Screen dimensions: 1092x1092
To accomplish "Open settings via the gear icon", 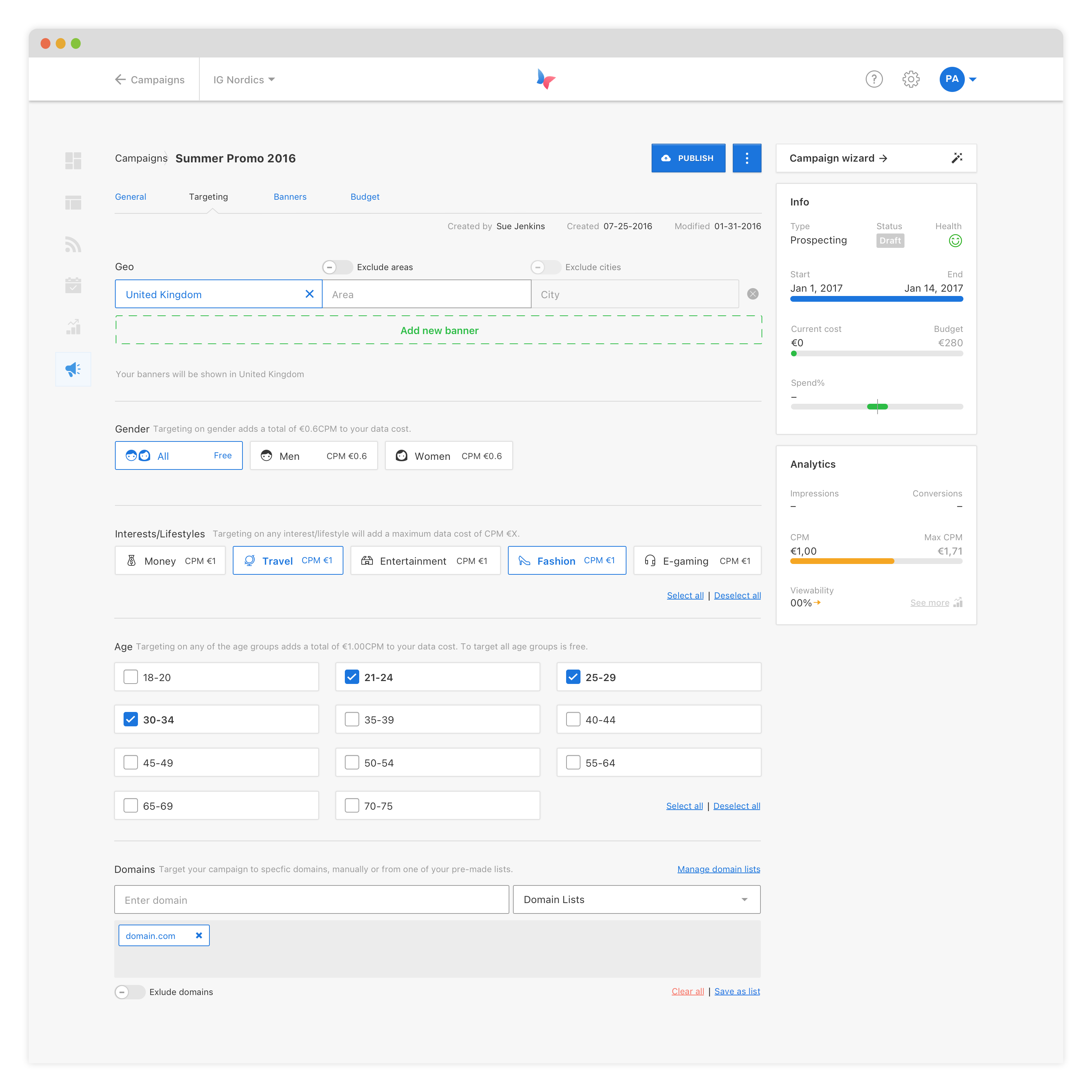I will click(911, 79).
